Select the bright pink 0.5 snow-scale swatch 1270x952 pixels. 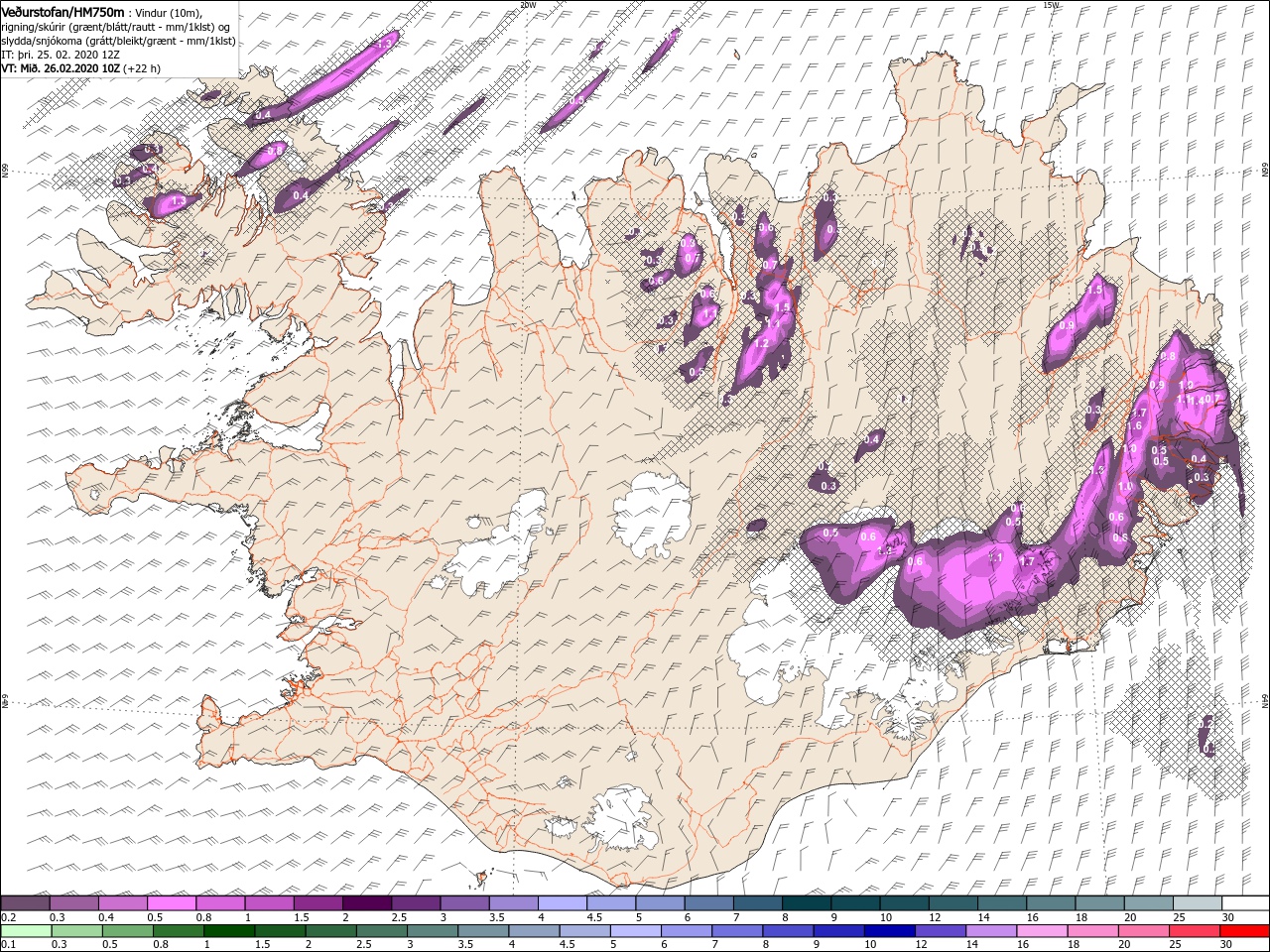[x=172, y=903]
